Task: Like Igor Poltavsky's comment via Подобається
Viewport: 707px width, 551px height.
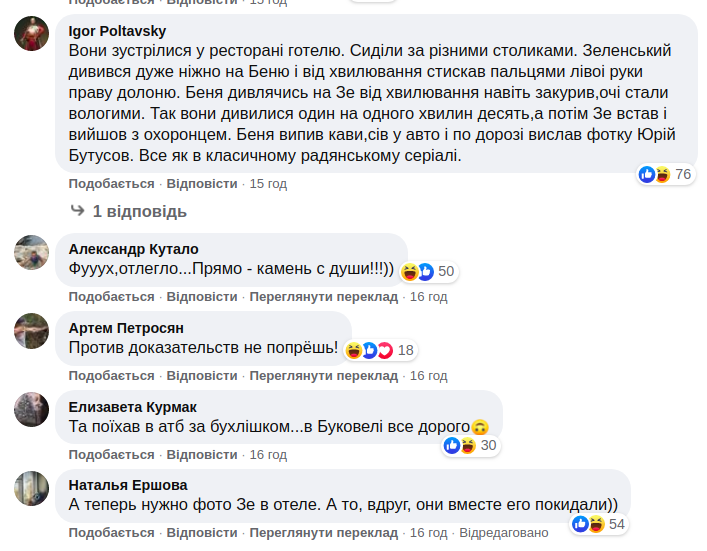Action: 111,184
